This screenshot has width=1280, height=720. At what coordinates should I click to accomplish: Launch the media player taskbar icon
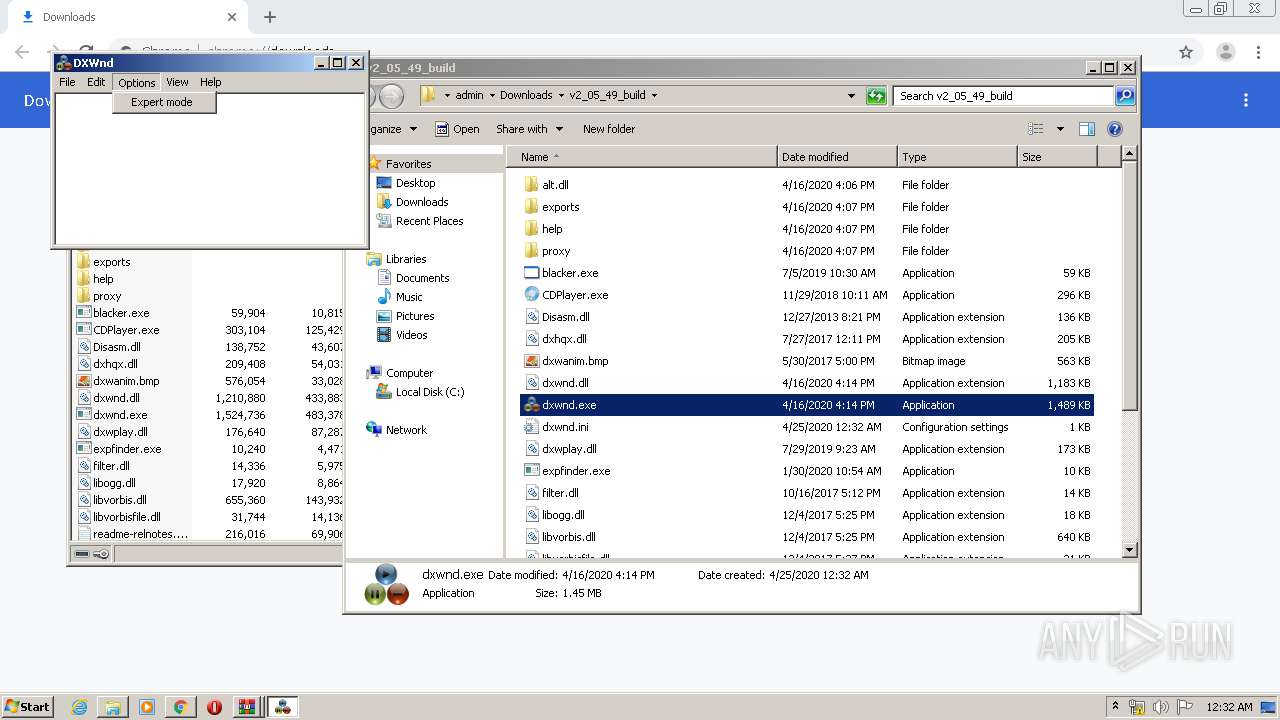[147, 707]
